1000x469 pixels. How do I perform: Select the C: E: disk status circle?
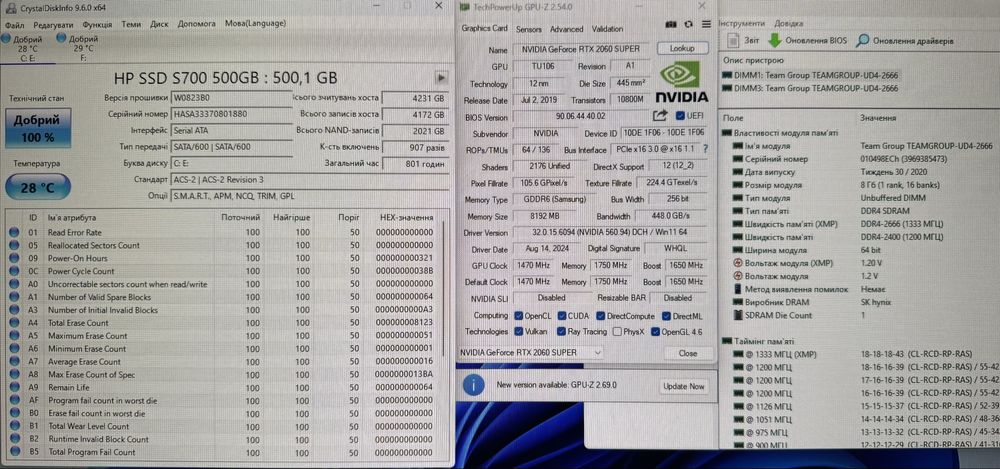[5, 39]
